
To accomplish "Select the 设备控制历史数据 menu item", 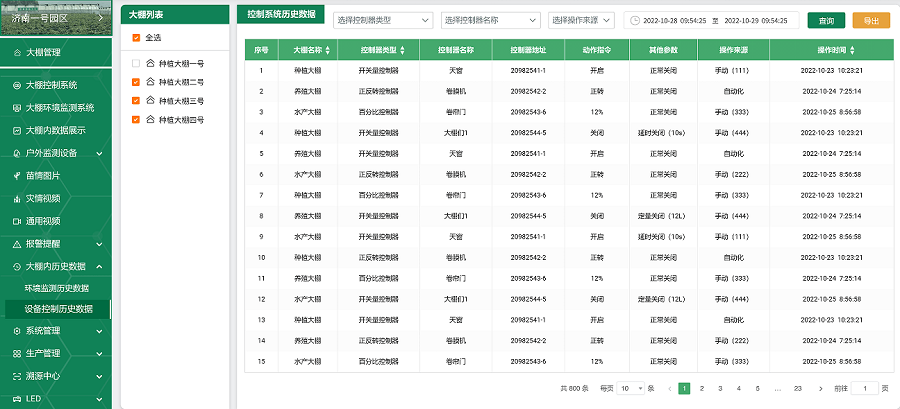I will [56, 309].
